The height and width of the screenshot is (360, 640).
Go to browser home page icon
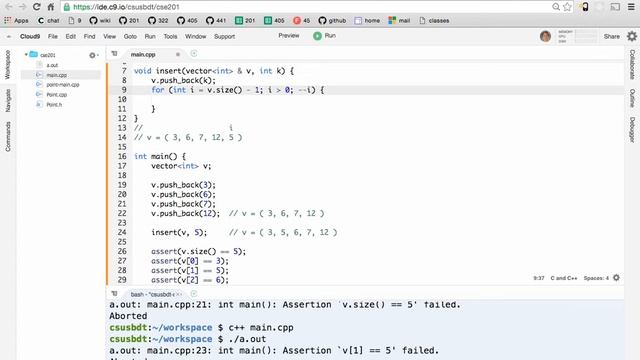point(51,7)
